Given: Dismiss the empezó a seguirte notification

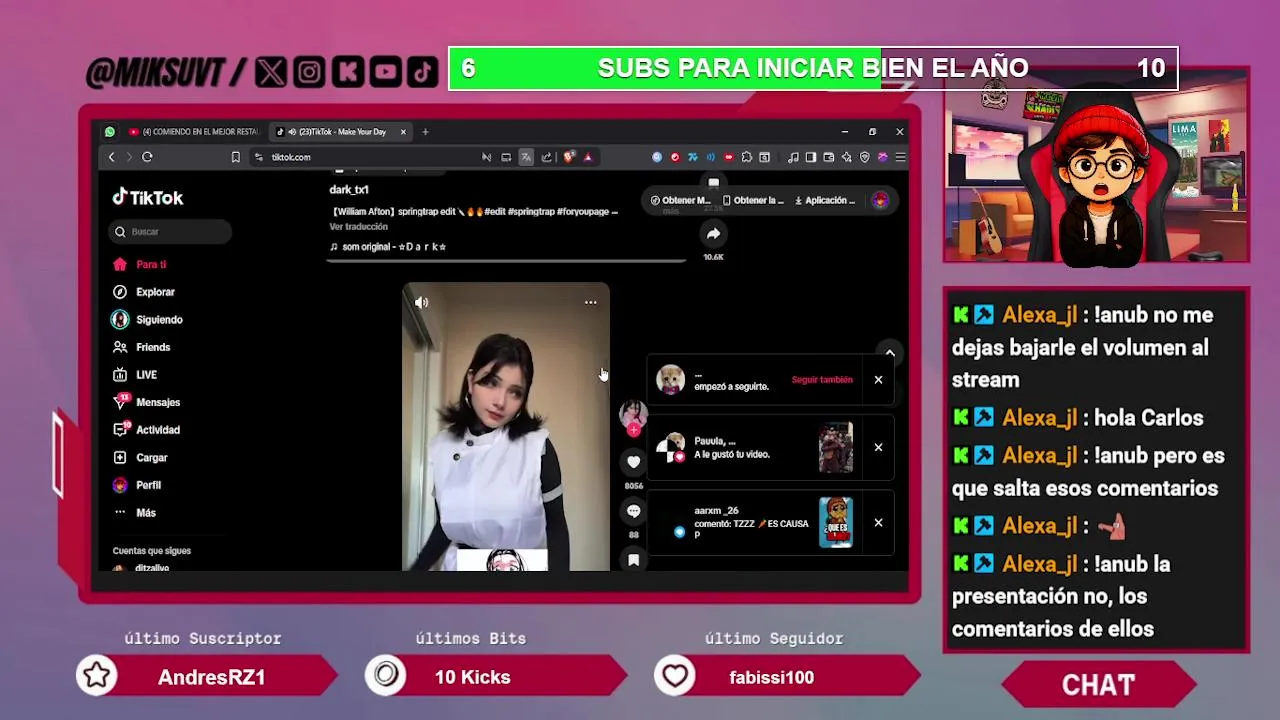Looking at the screenshot, I should [x=878, y=380].
